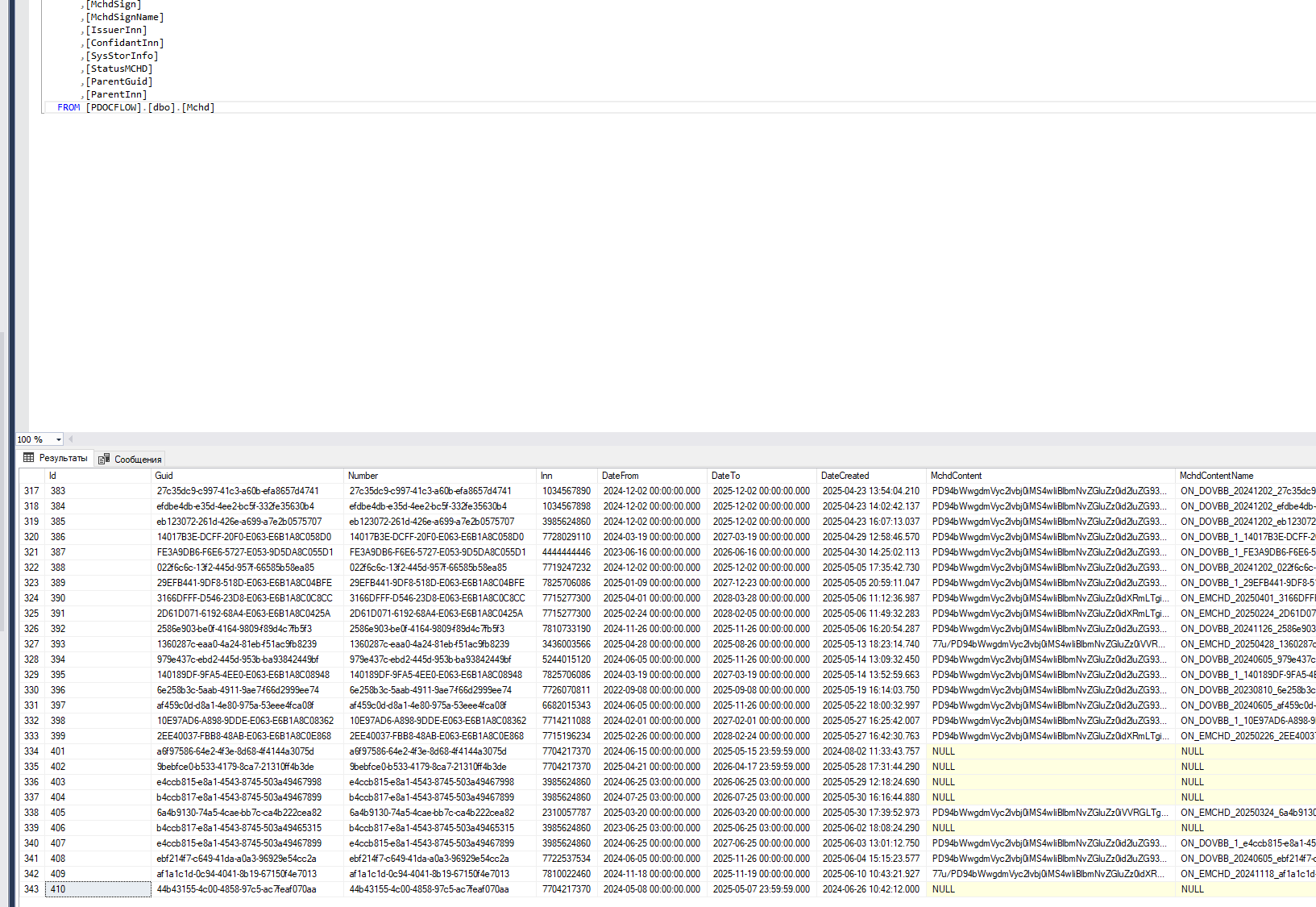Click Inn value 7722537534

[x=568, y=859]
